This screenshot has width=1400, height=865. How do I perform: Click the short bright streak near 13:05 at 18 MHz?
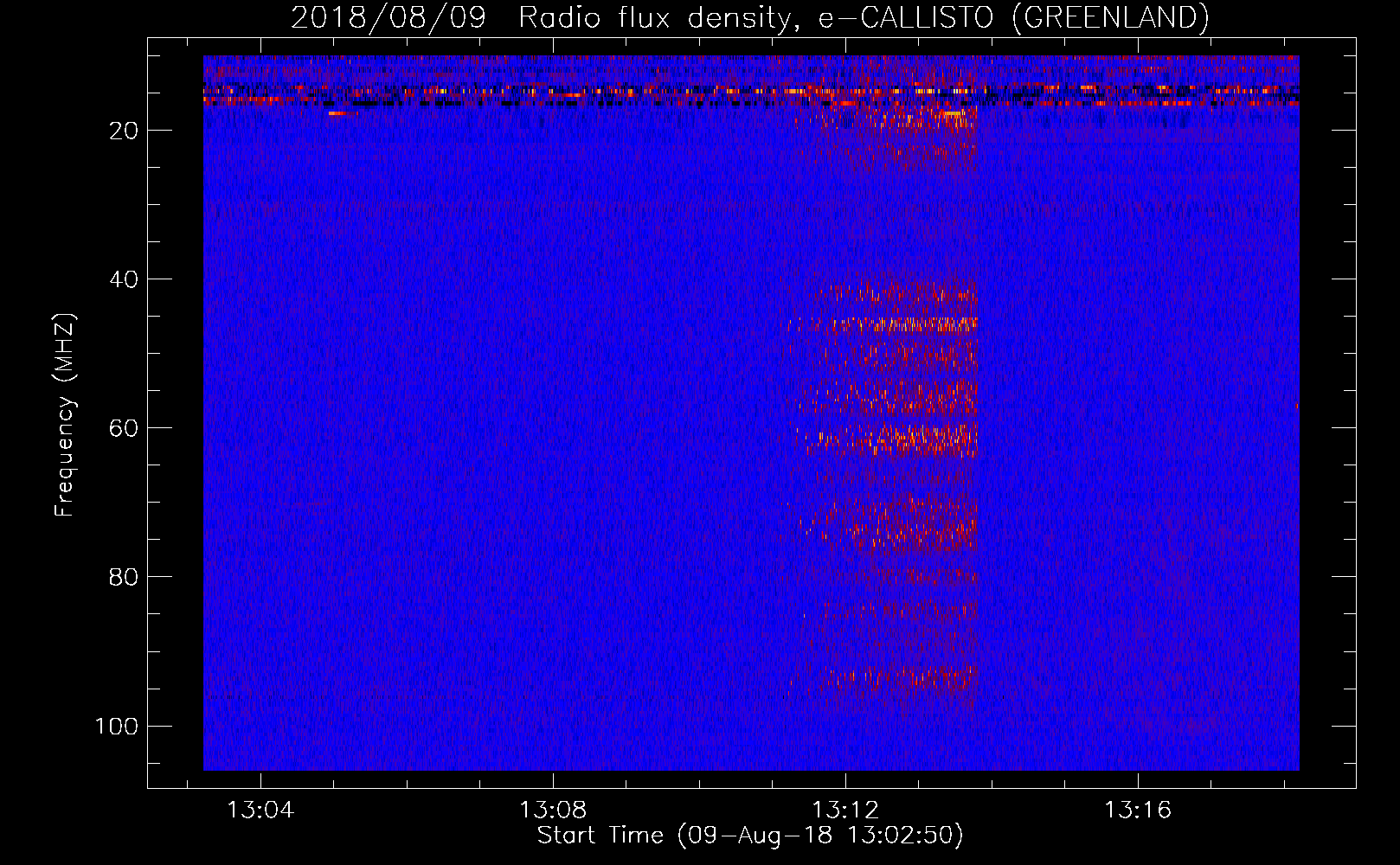coord(343,112)
